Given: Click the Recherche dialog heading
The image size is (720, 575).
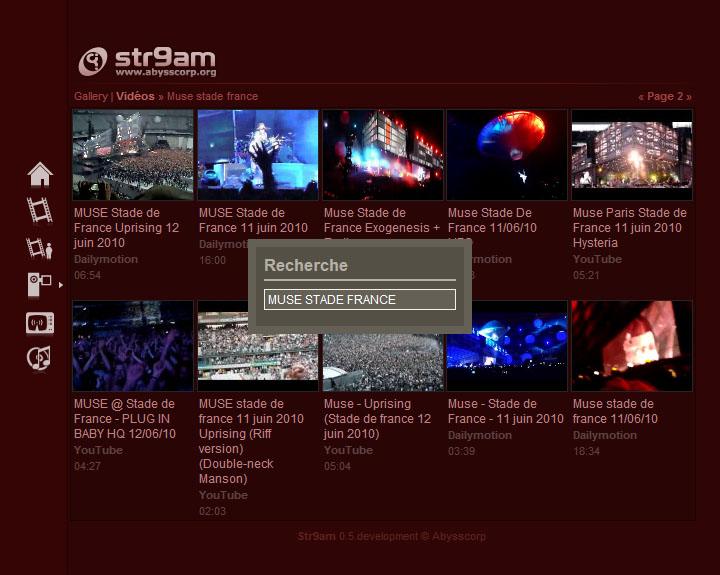Looking at the screenshot, I should click(x=306, y=265).
